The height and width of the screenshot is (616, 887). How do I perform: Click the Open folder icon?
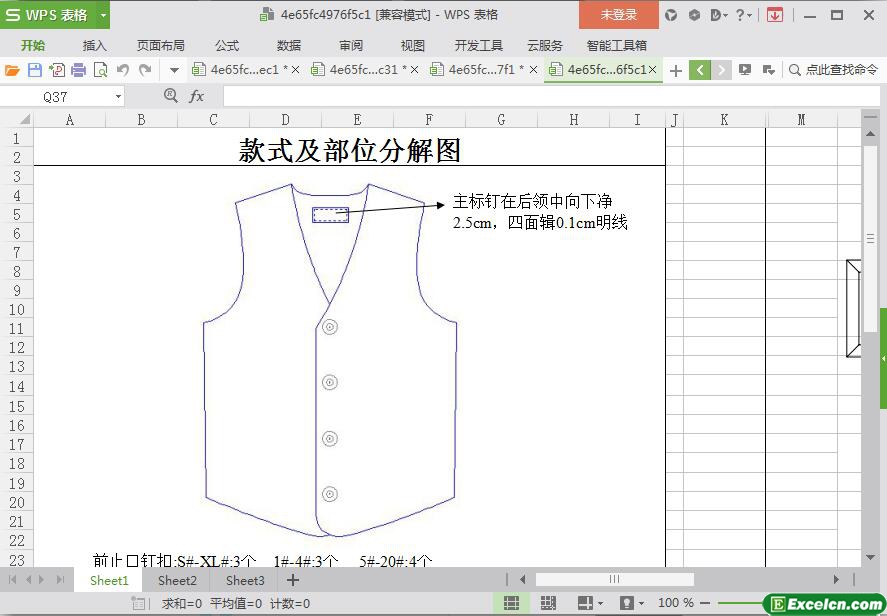point(12,70)
